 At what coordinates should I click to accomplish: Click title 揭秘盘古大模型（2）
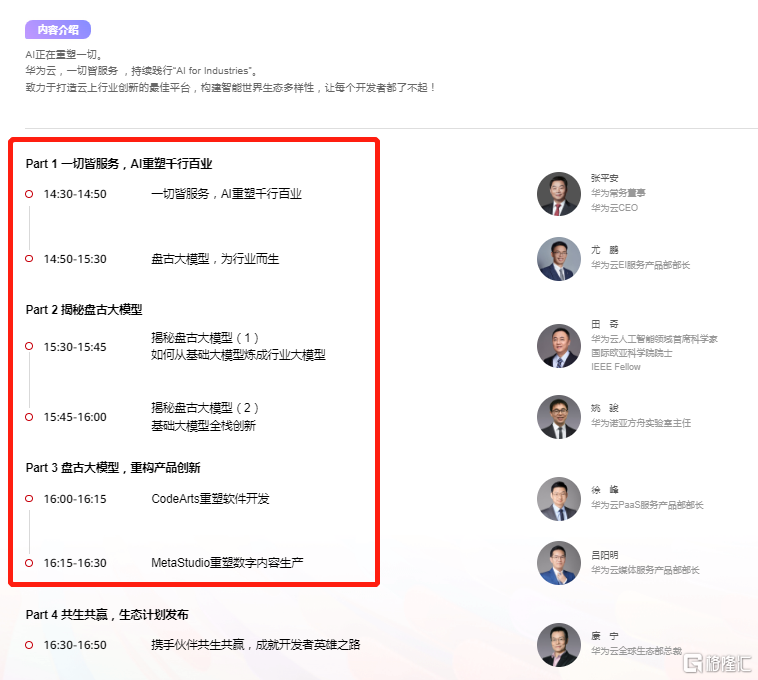[205, 408]
